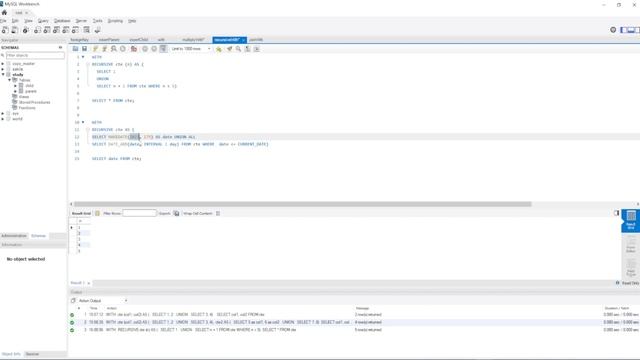Expand the first schema above sakila in tree
Viewport: 640px width, 360px height.
click(x=3, y=64)
